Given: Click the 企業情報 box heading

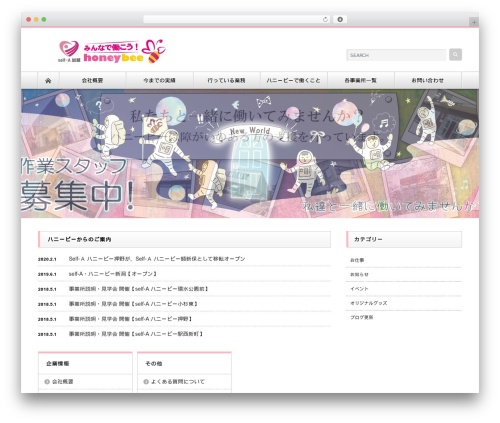Looking at the screenshot, I should point(58,363).
